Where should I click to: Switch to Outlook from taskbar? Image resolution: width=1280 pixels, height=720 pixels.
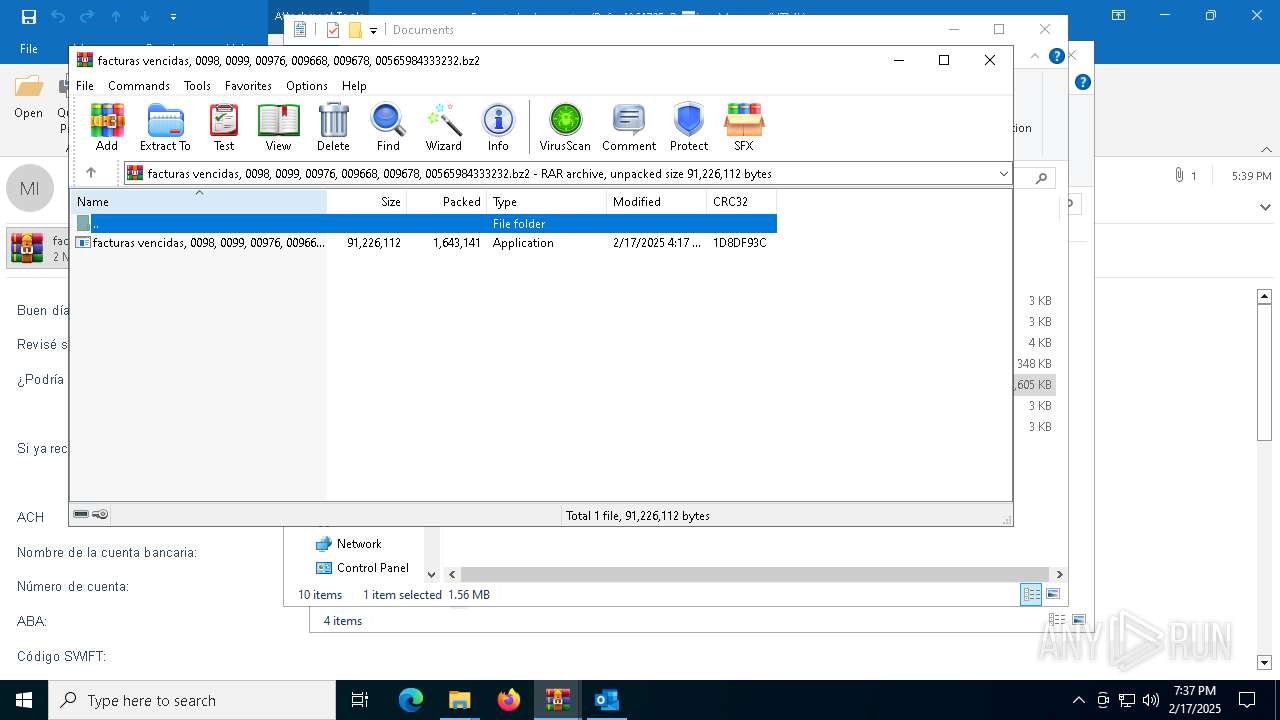(606, 700)
